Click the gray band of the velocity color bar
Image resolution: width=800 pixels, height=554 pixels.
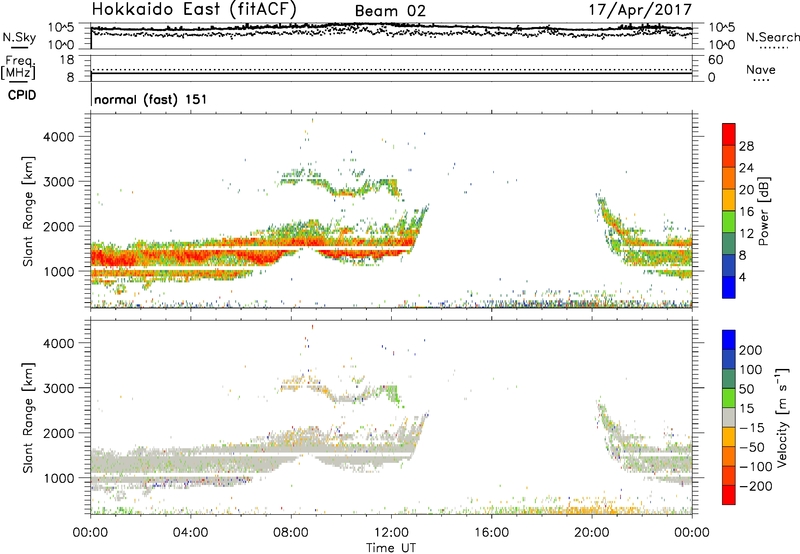pyautogui.click(x=729, y=417)
